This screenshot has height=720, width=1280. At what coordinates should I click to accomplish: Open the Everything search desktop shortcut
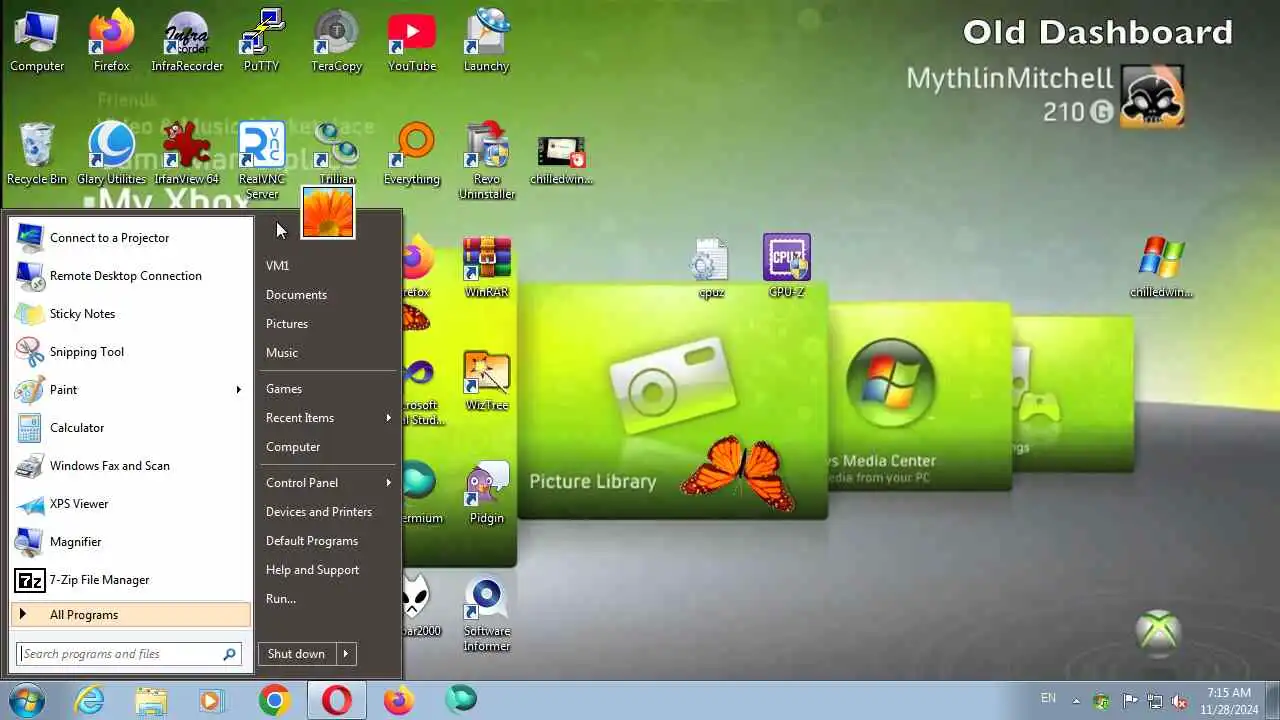[x=411, y=155]
